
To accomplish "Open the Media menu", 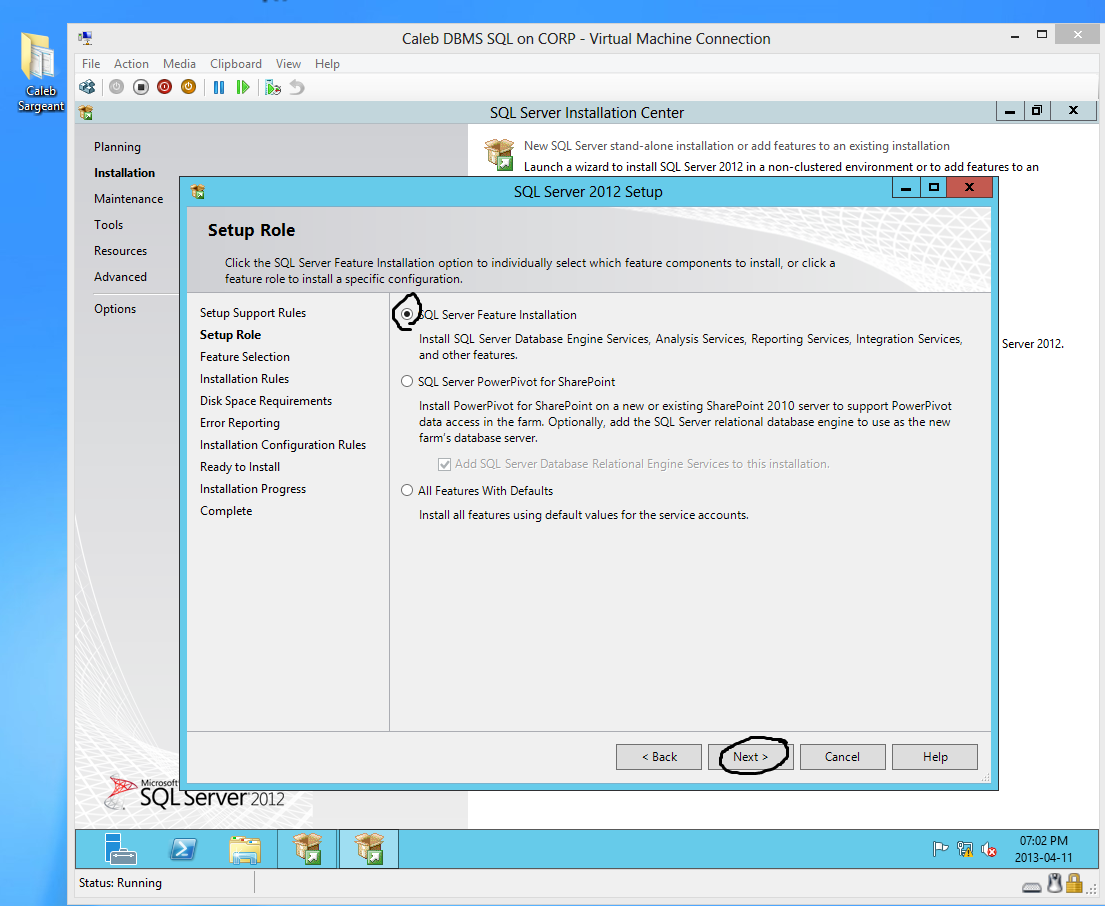I will (x=179, y=63).
